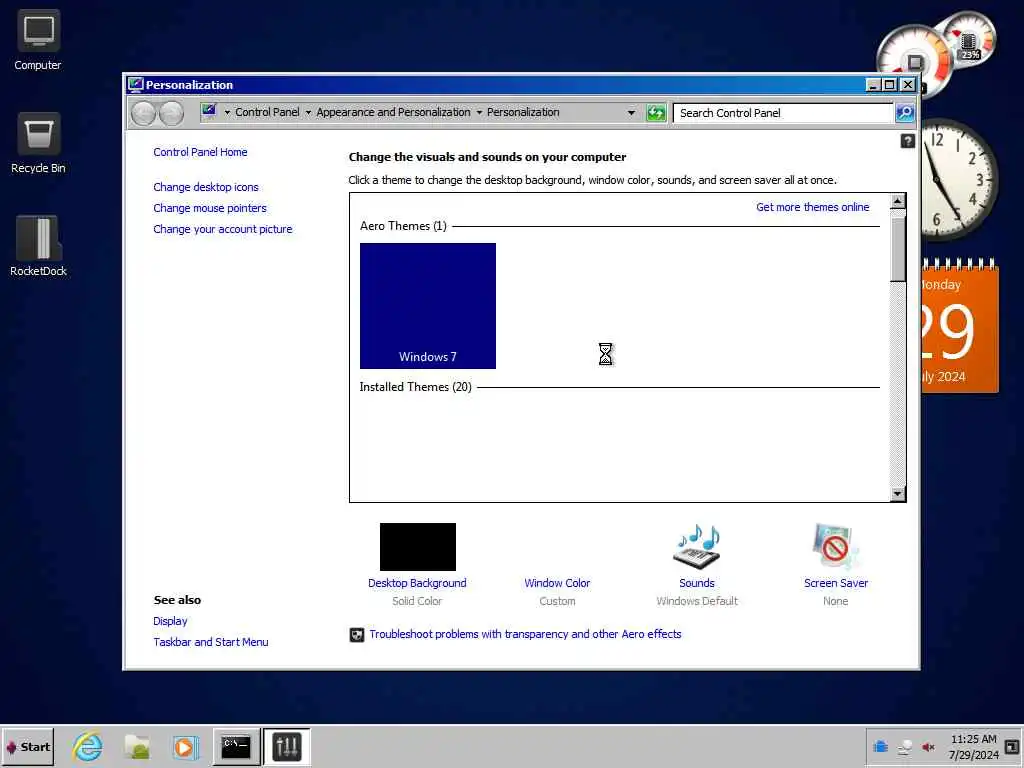Open Windows Media Player from the taskbar
Viewport: 1024px width, 768px height.
(x=185, y=747)
